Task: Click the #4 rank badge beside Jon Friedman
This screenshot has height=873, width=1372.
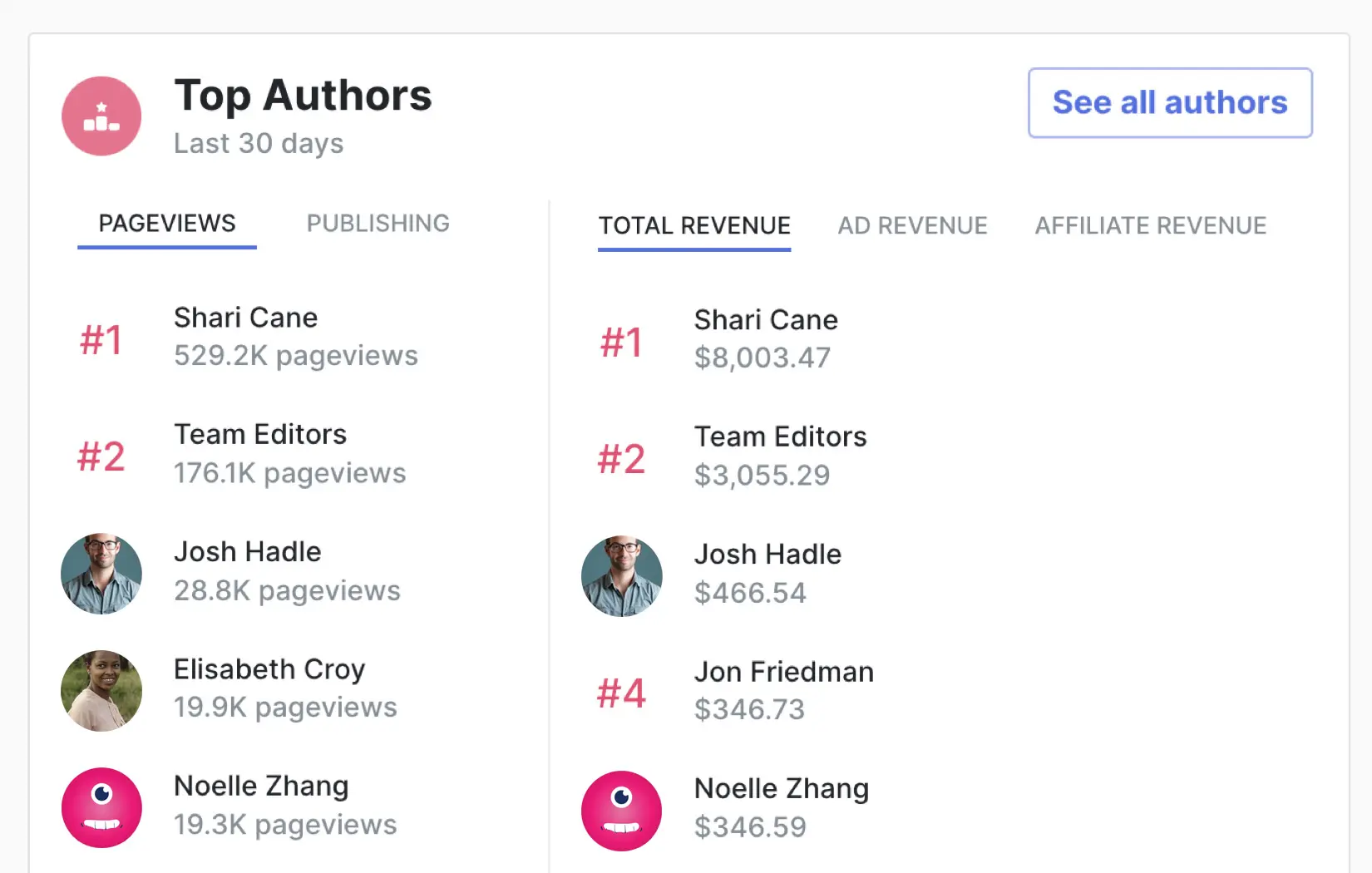Action: (621, 693)
